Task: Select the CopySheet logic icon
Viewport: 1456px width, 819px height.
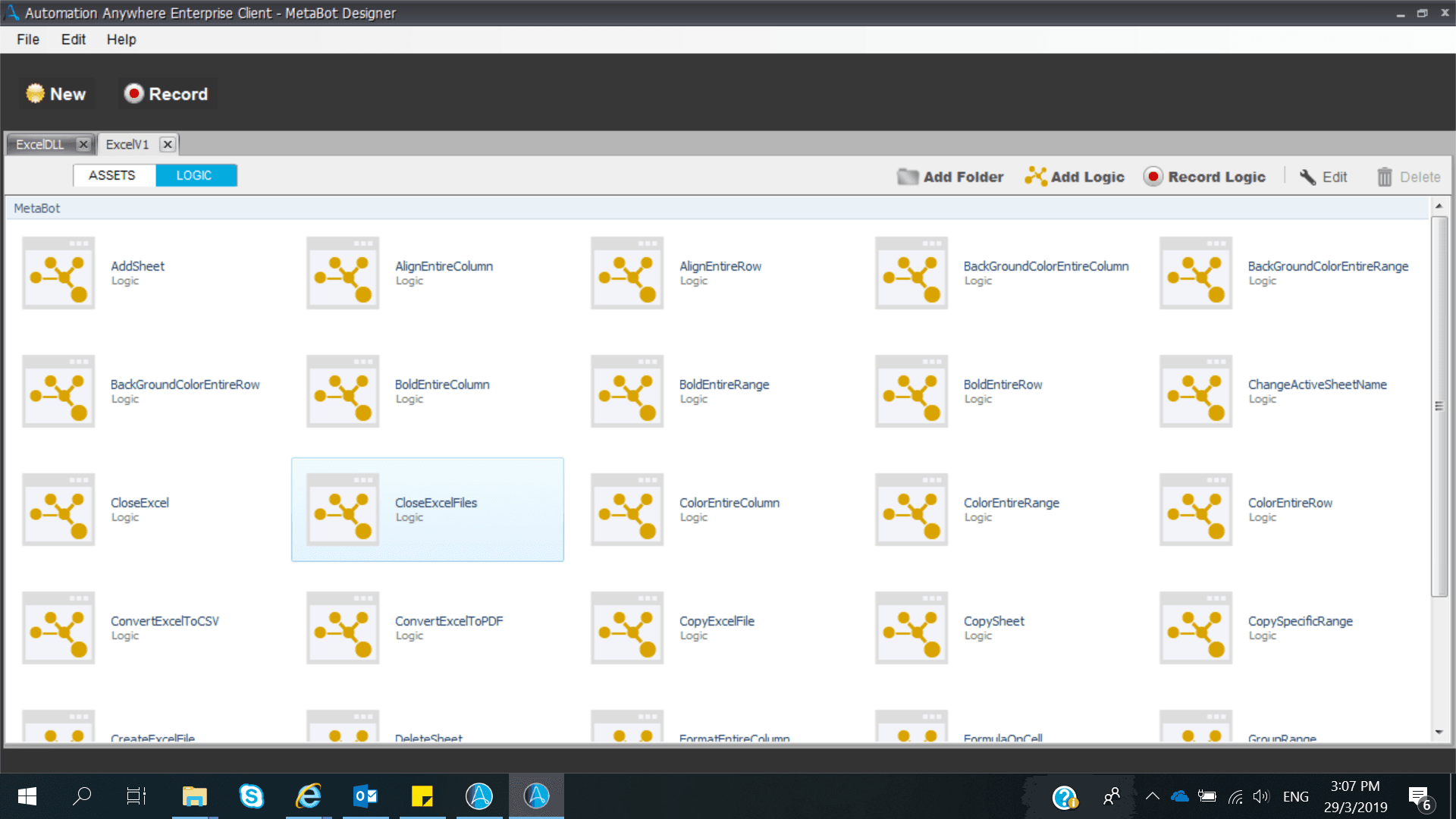Action: click(912, 628)
